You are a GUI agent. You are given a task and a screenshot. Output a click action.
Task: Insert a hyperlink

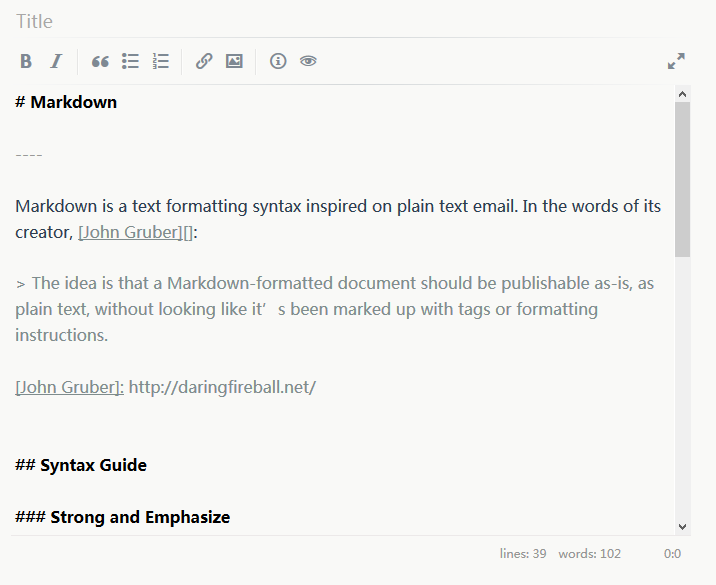pos(204,61)
